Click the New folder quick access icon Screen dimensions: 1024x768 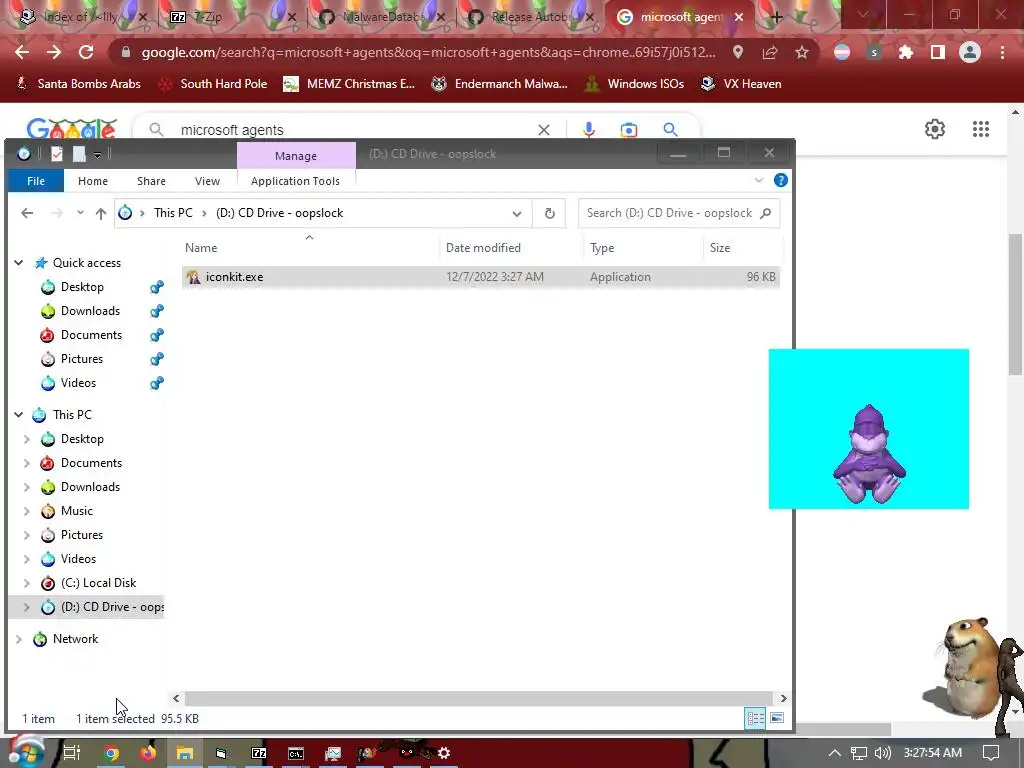pos(79,154)
